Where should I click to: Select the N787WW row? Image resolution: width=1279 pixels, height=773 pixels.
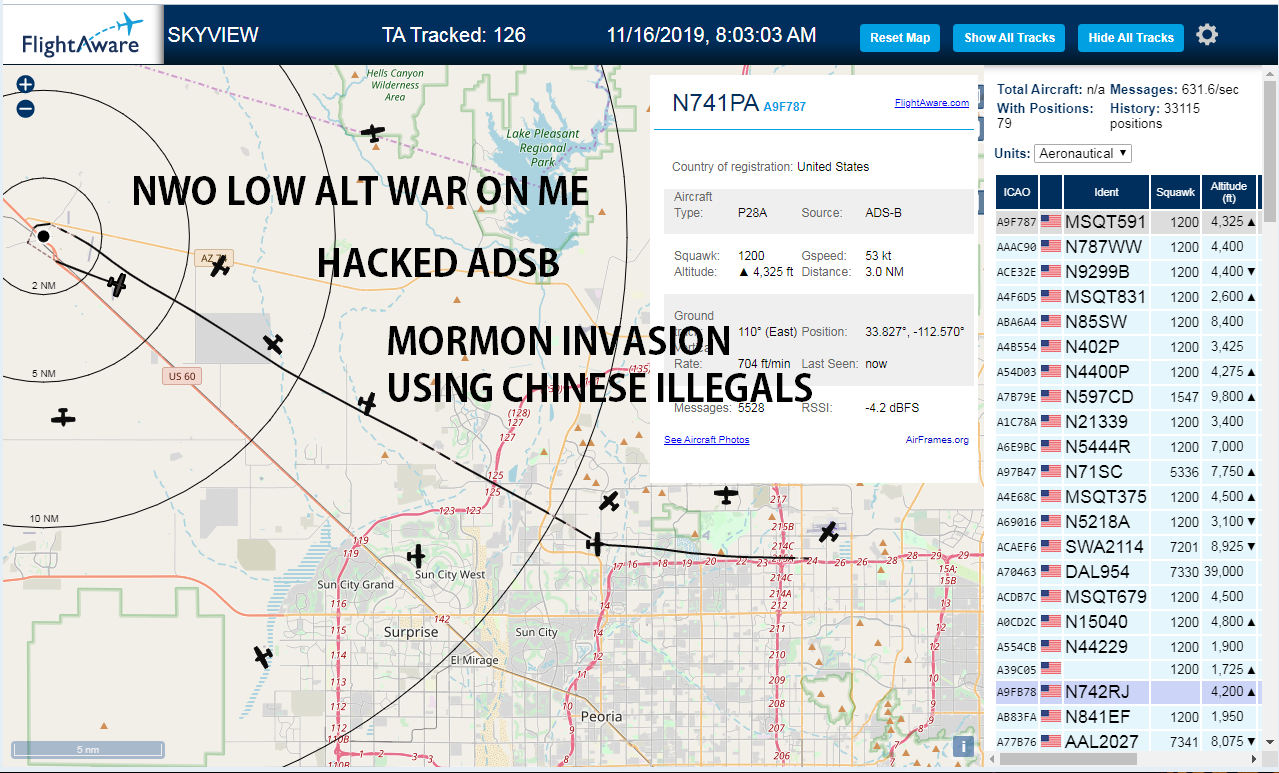pyautogui.click(x=1128, y=247)
